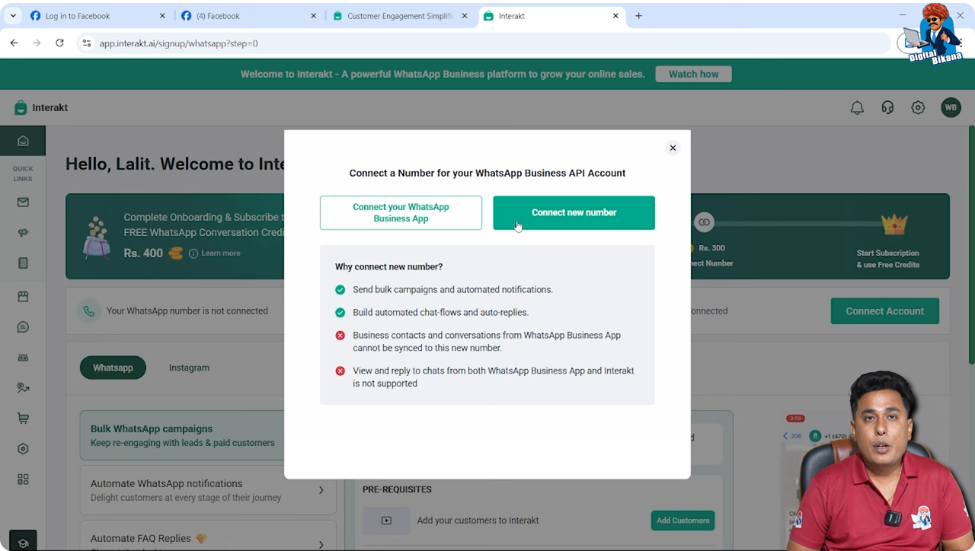Click 'Send bulk campaigns and automated notifications.' text

[x=452, y=290]
